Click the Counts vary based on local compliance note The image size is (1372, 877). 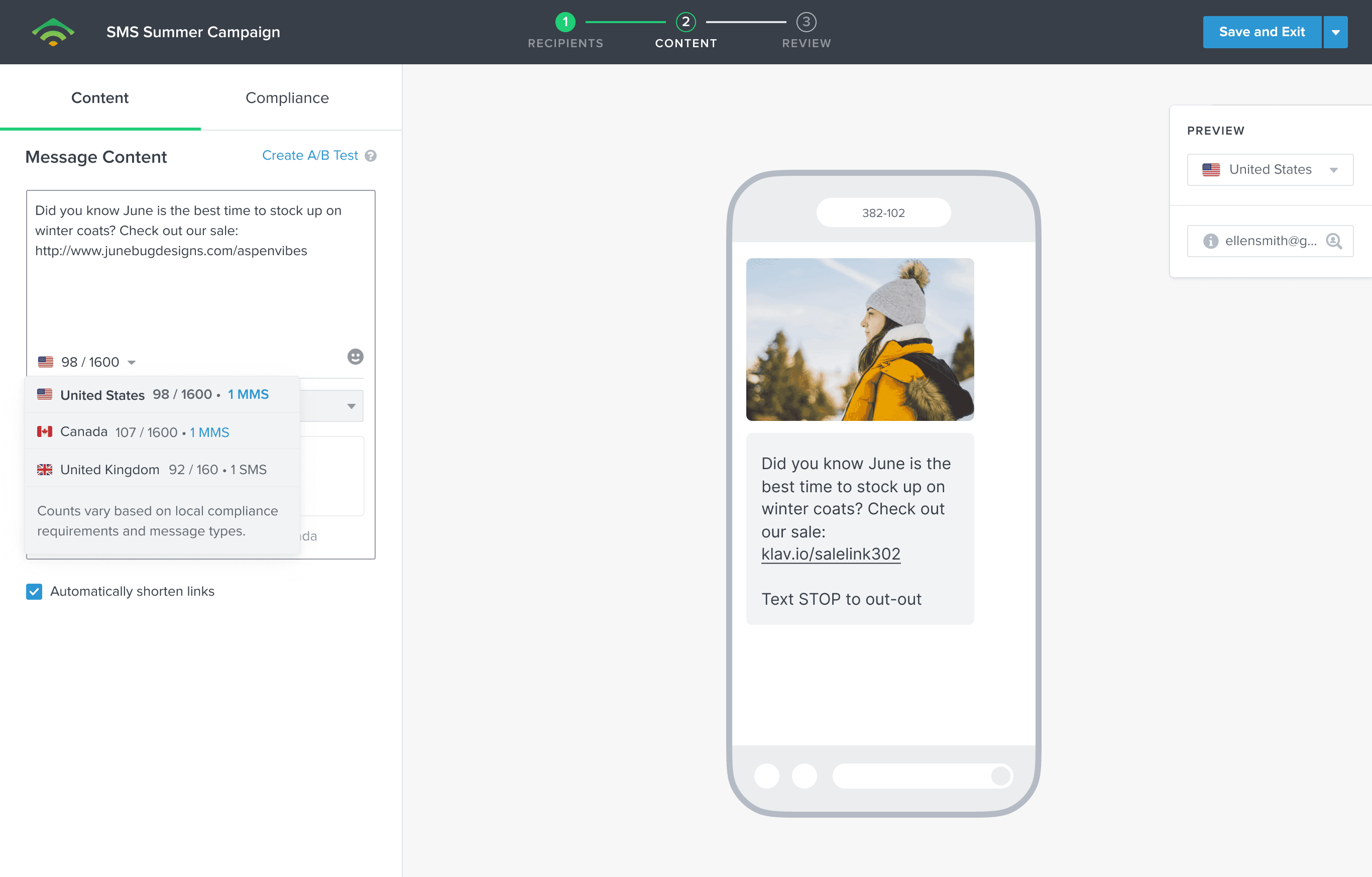coord(158,521)
